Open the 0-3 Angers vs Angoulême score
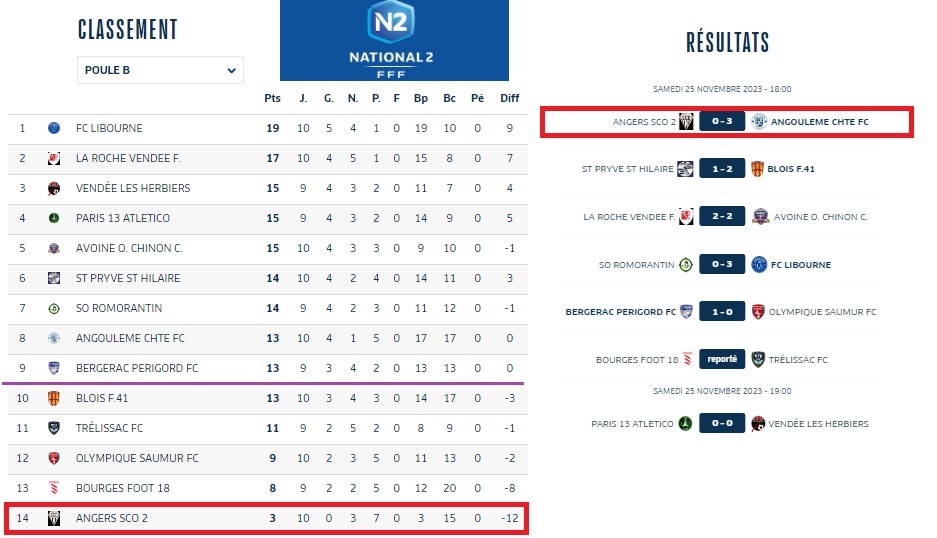937x538 pixels. [722, 122]
